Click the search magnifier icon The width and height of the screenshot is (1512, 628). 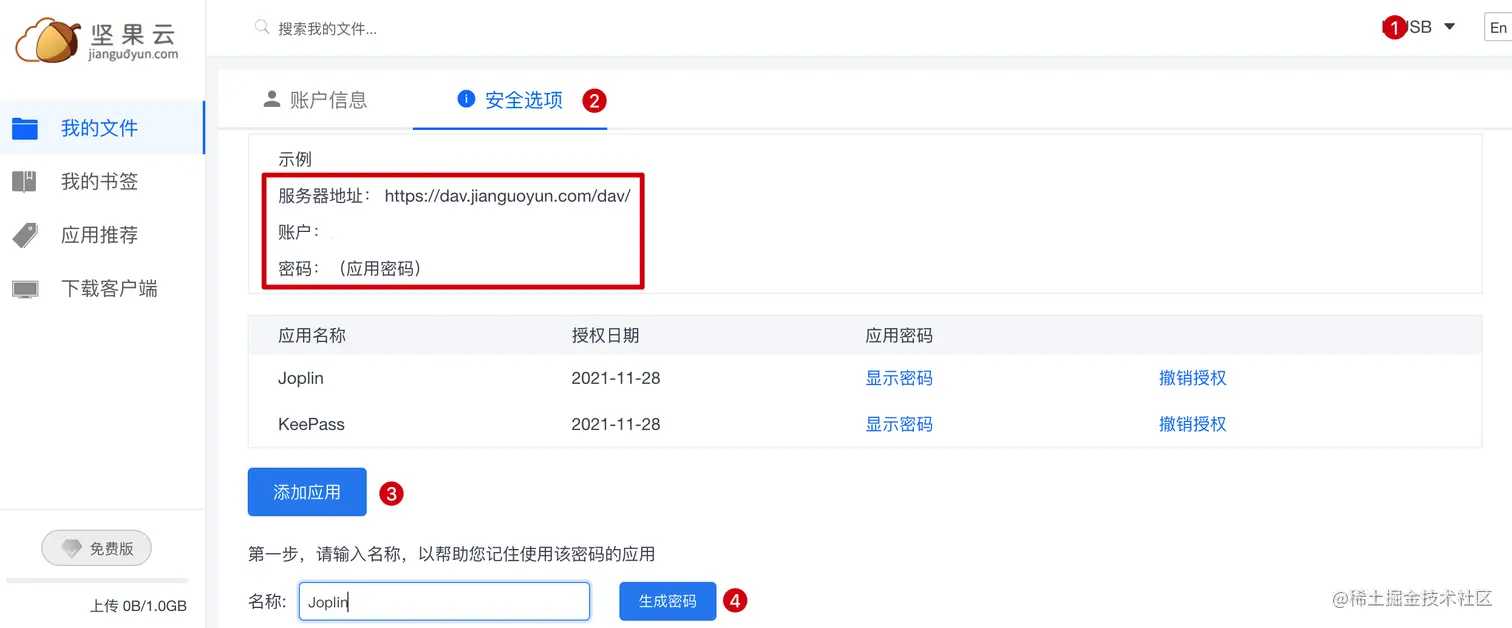point(262,28)
